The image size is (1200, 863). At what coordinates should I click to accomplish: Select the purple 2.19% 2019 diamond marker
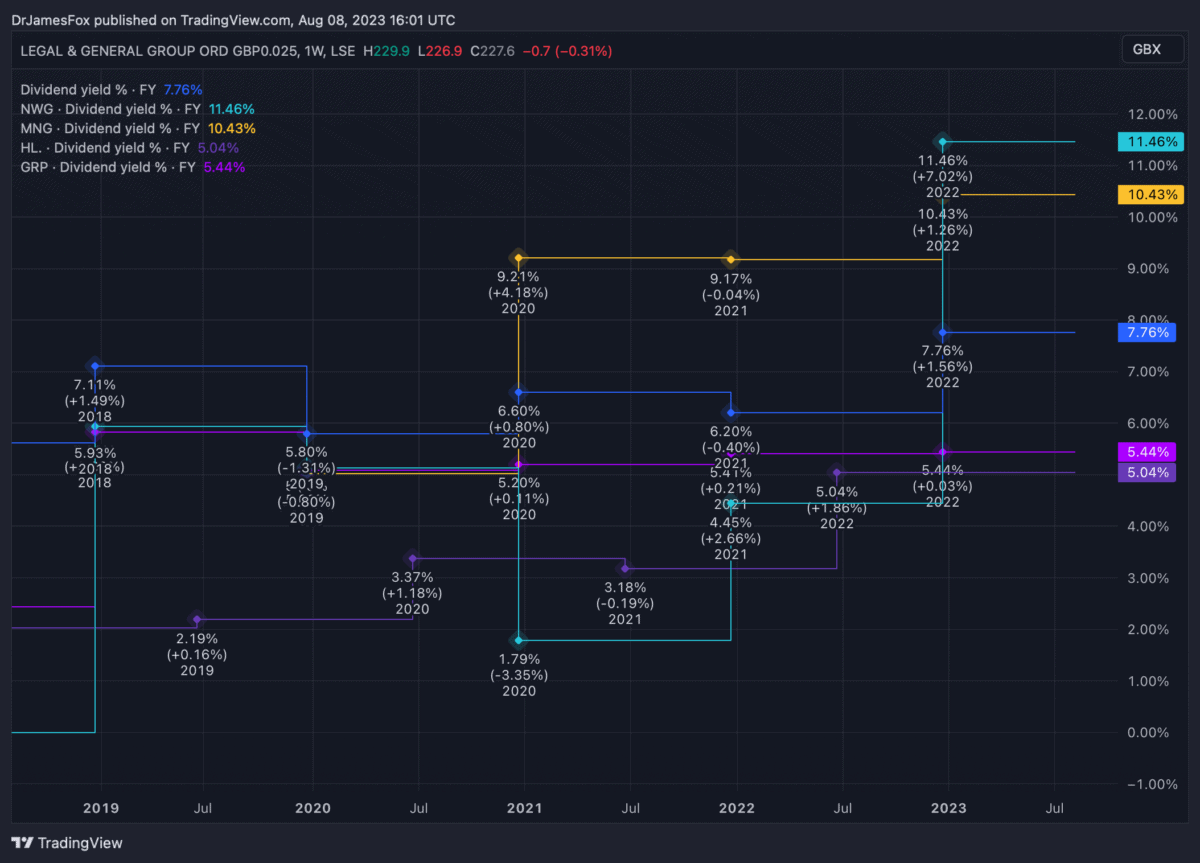click(x=197, y=620)
